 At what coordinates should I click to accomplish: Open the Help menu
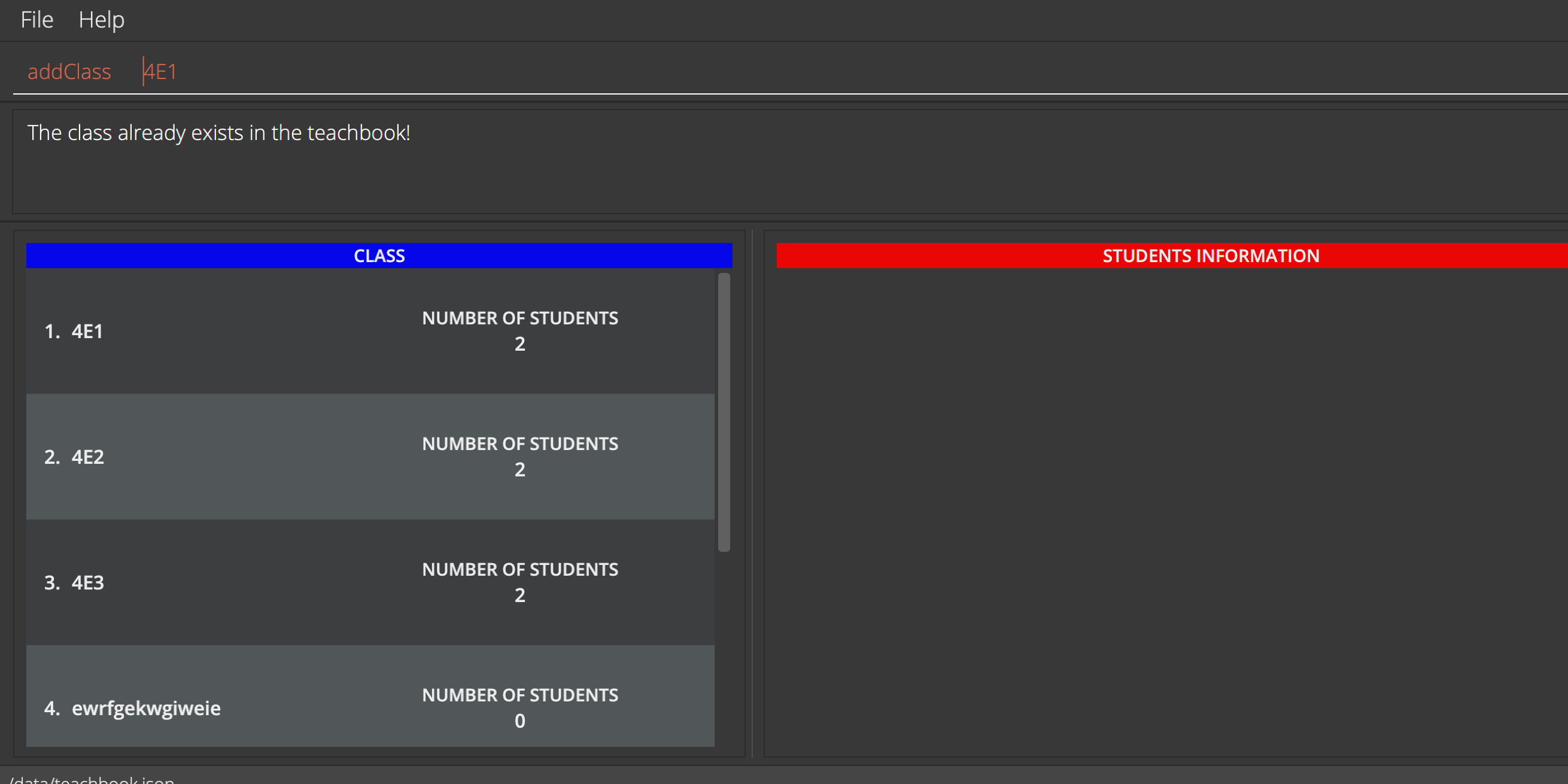(x=101, y=20)
